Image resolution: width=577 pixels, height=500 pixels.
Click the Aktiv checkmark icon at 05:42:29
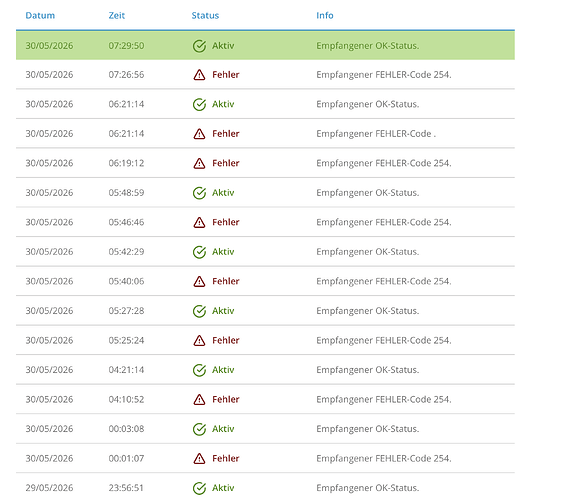[199, 252]
